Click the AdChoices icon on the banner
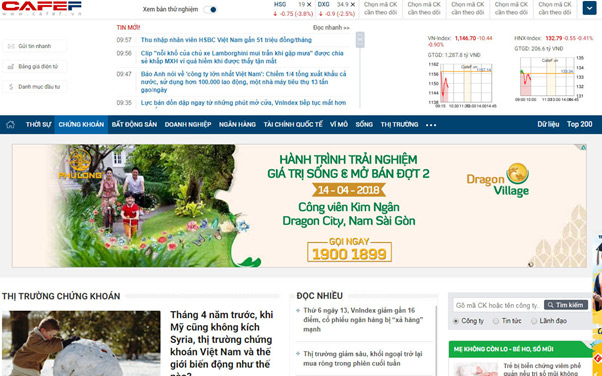Screen dimensions: 602x376 (x=583, y=147)
